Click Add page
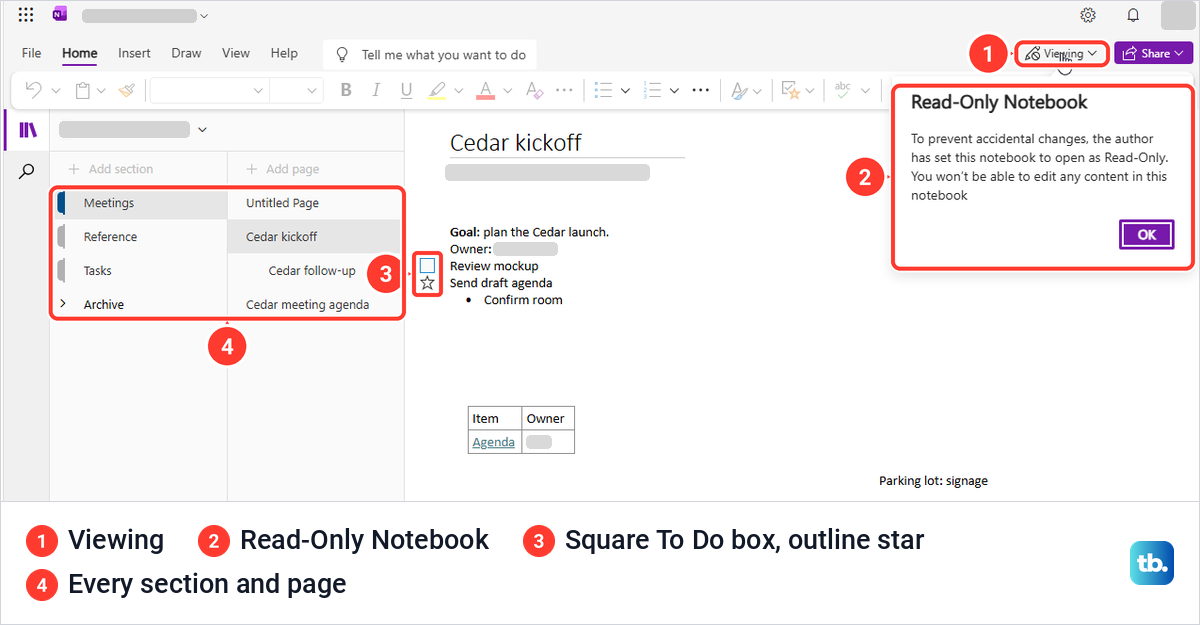The image size is (1200, 625). coord(283,169)
